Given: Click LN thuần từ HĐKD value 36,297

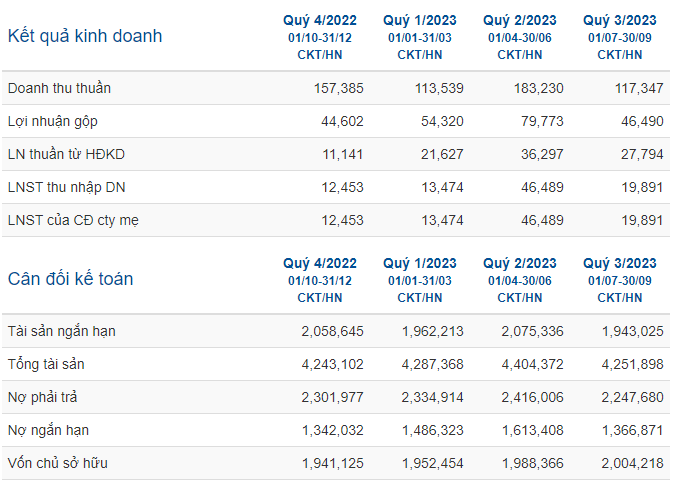Looking at the screenshot, I should coord(542,155).
